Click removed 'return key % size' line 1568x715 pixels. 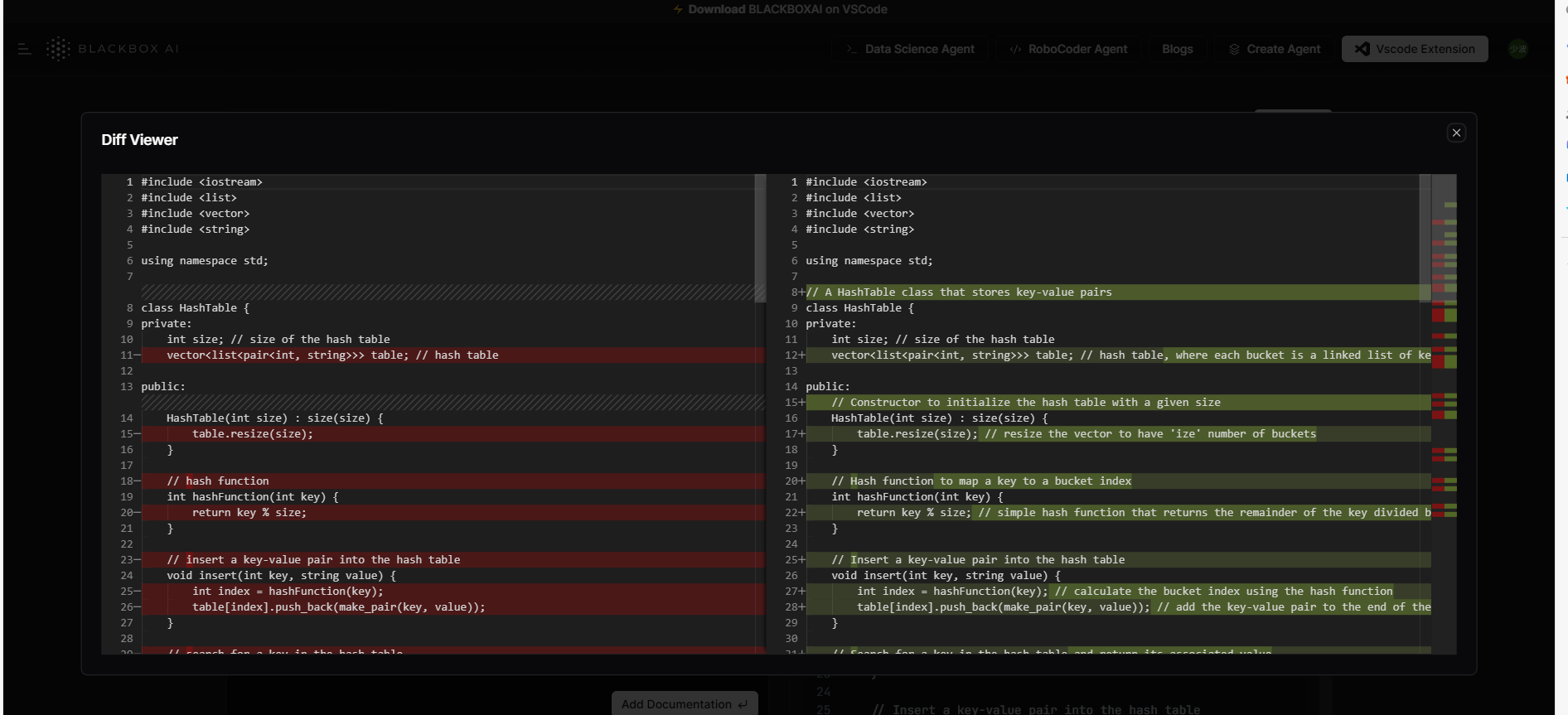click(249, 513)
